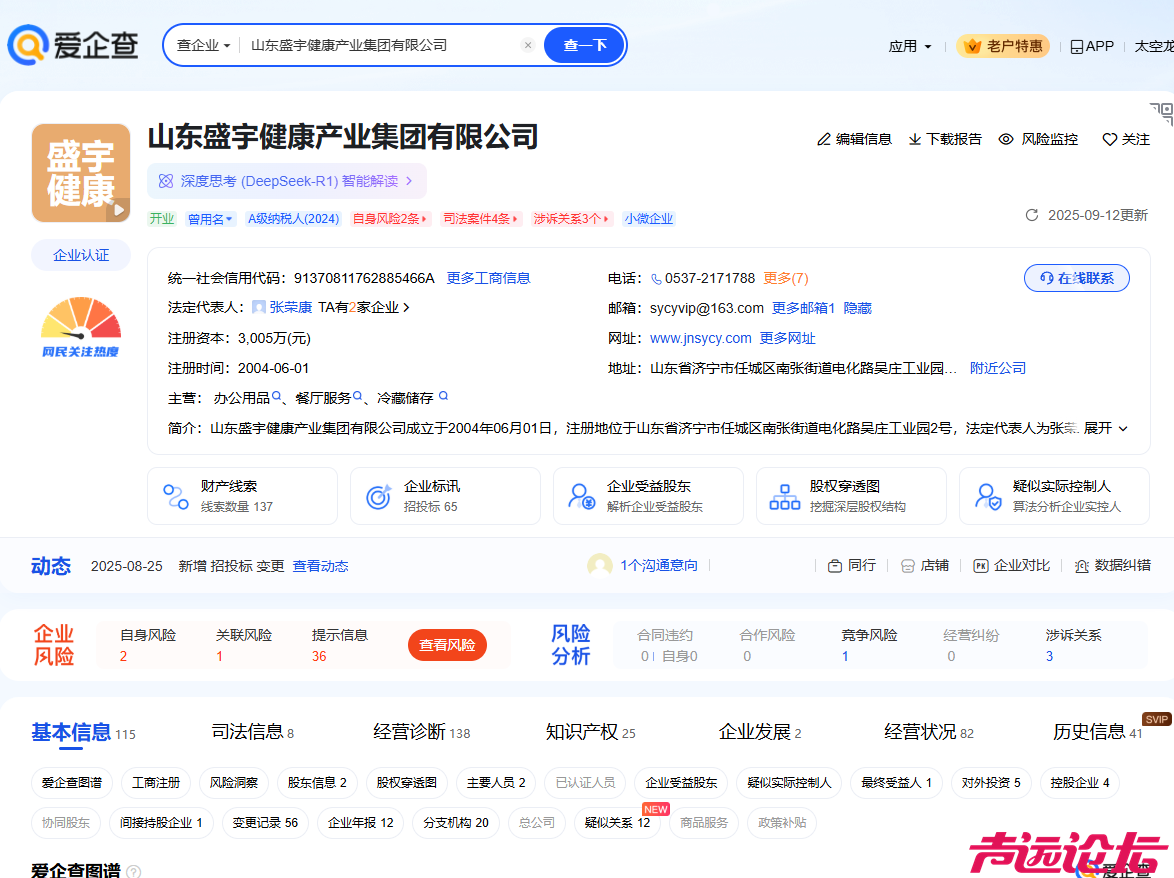Image resolution: width=1174 pixels, height=878 pixels.
Task: Open the 更多工商信息 link
Action: click(x=488, y=278)
